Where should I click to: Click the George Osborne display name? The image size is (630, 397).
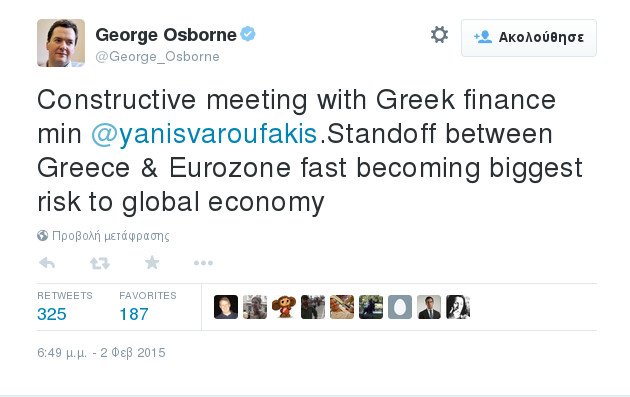coord(166,35)
